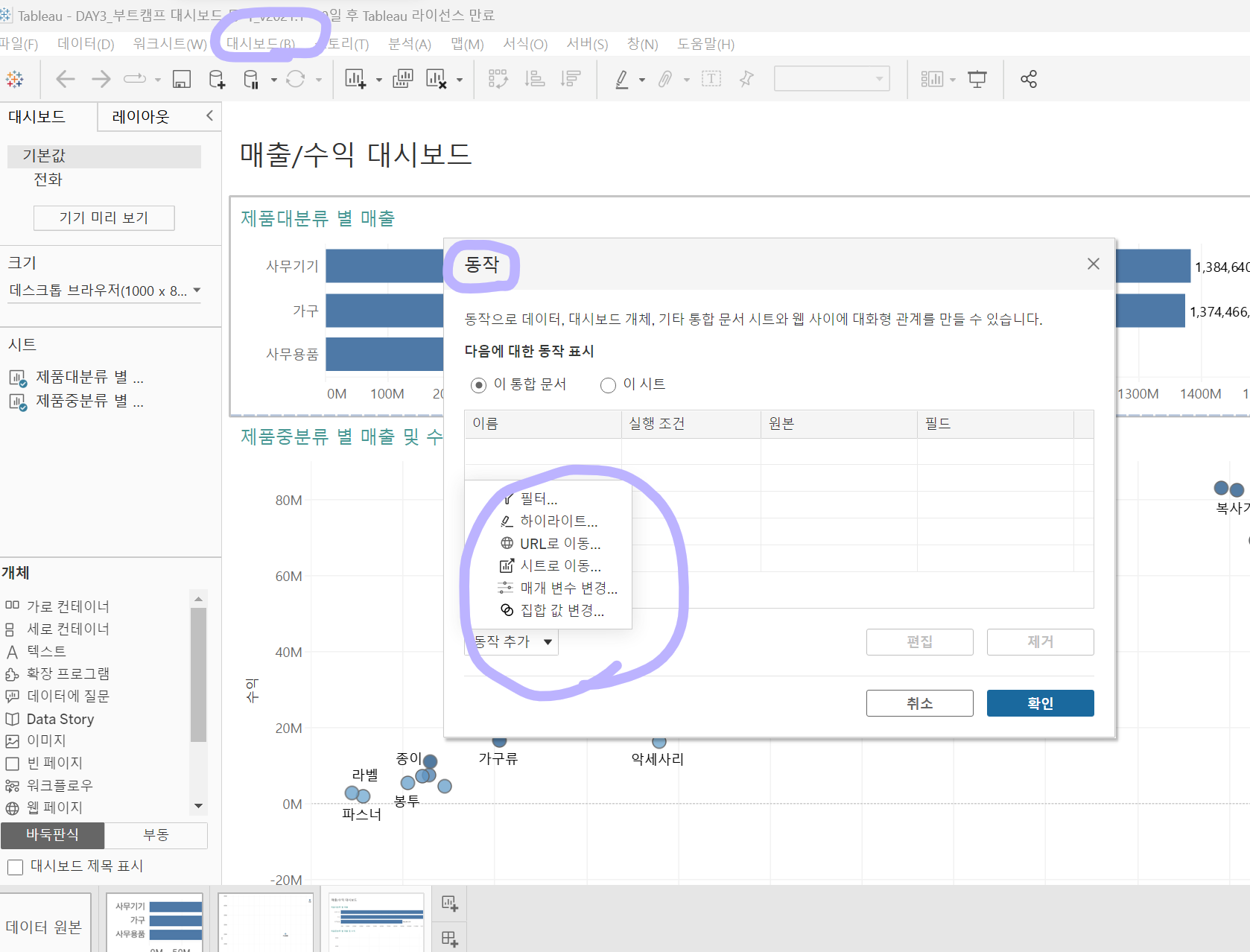Click the duplicate sheet icon
This screenshot has width=1250, height=952.
(403, 79)
